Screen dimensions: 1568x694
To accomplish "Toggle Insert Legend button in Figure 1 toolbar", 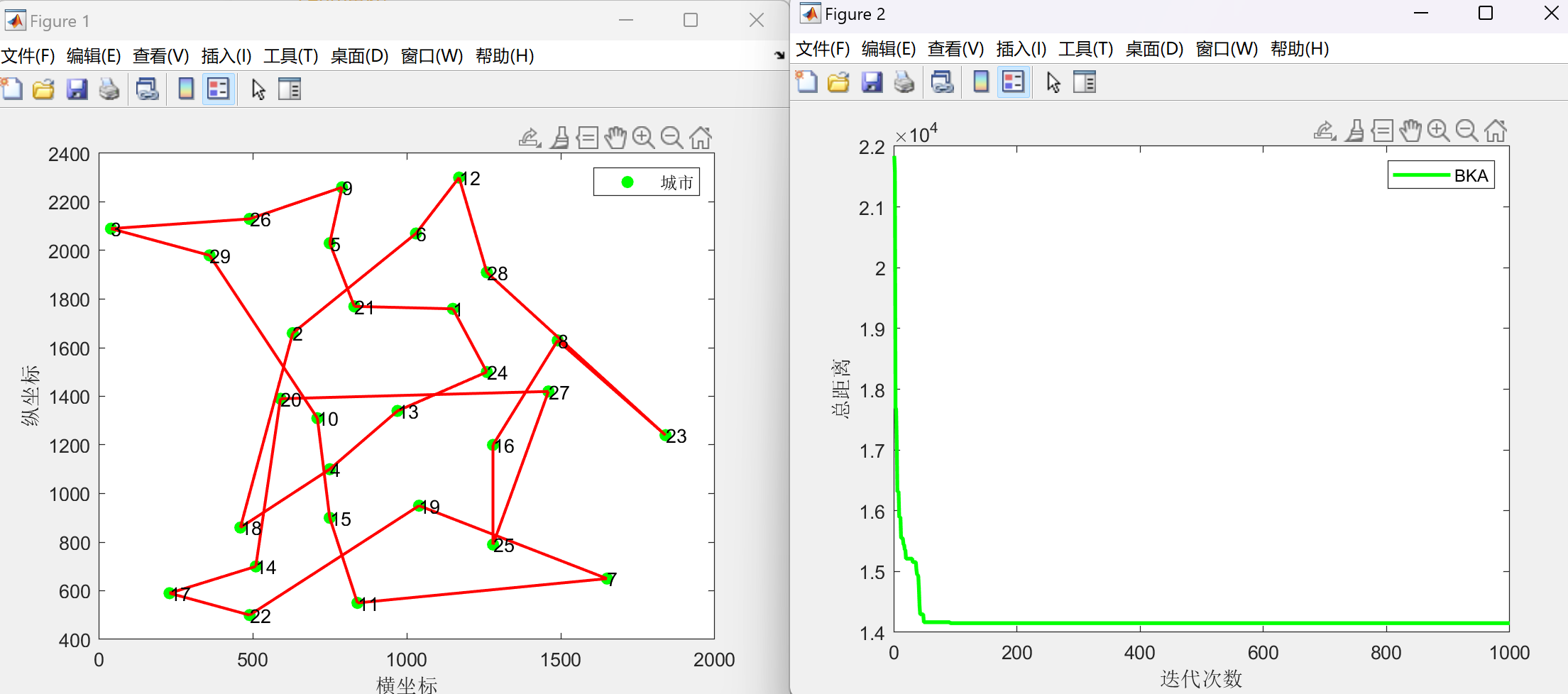I will (x=219, y=89).
